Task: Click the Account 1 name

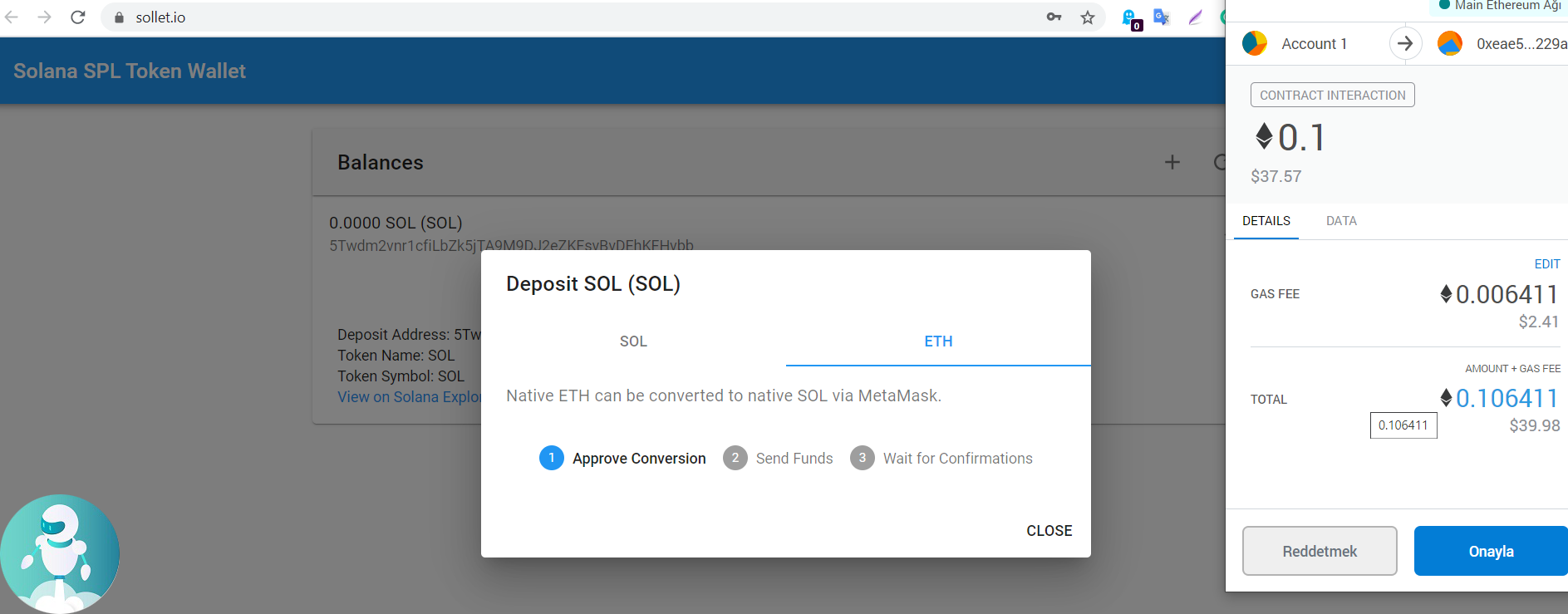Action: coord(1314,44)
